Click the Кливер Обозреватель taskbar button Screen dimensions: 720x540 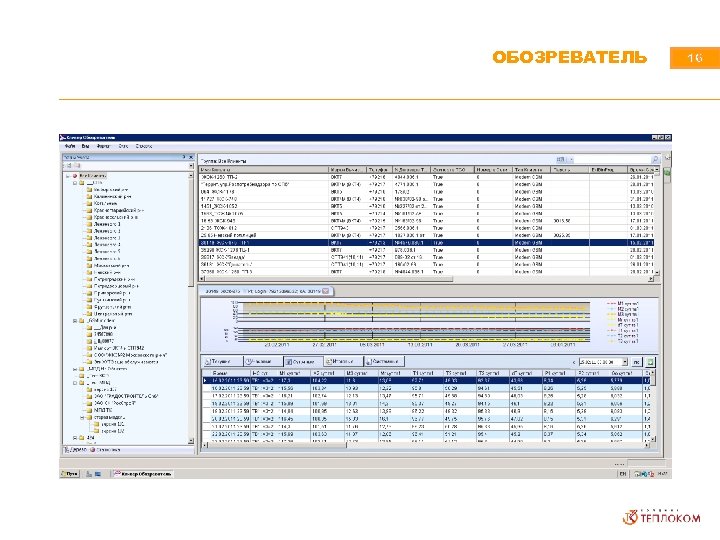(142, 473)
